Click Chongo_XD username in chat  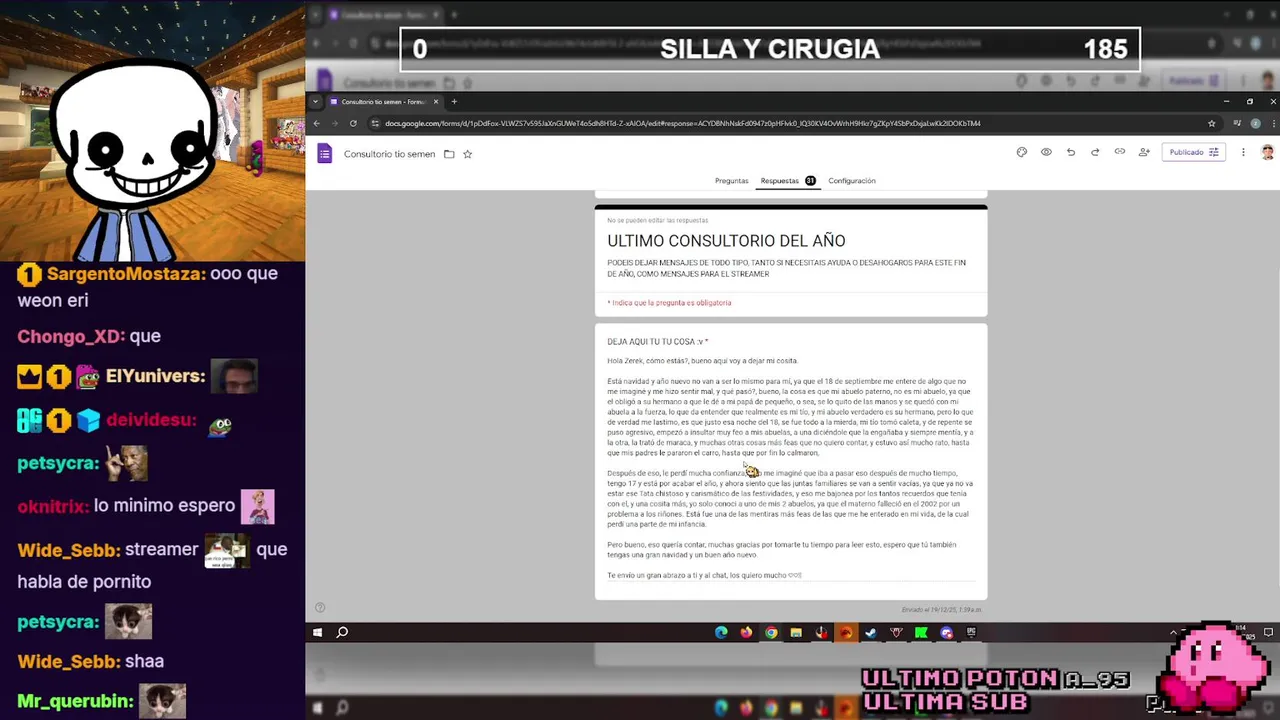pos(69,337)
